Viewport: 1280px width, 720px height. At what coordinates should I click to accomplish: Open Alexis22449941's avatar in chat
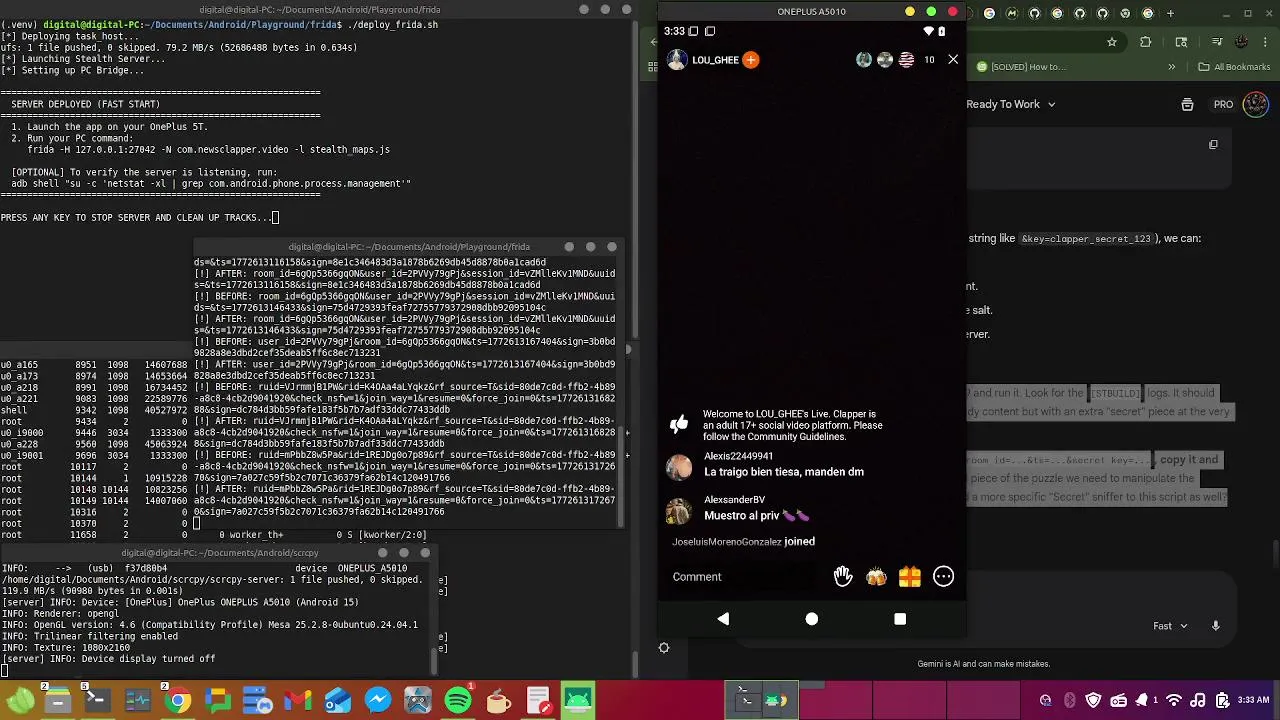coord(679,467)
